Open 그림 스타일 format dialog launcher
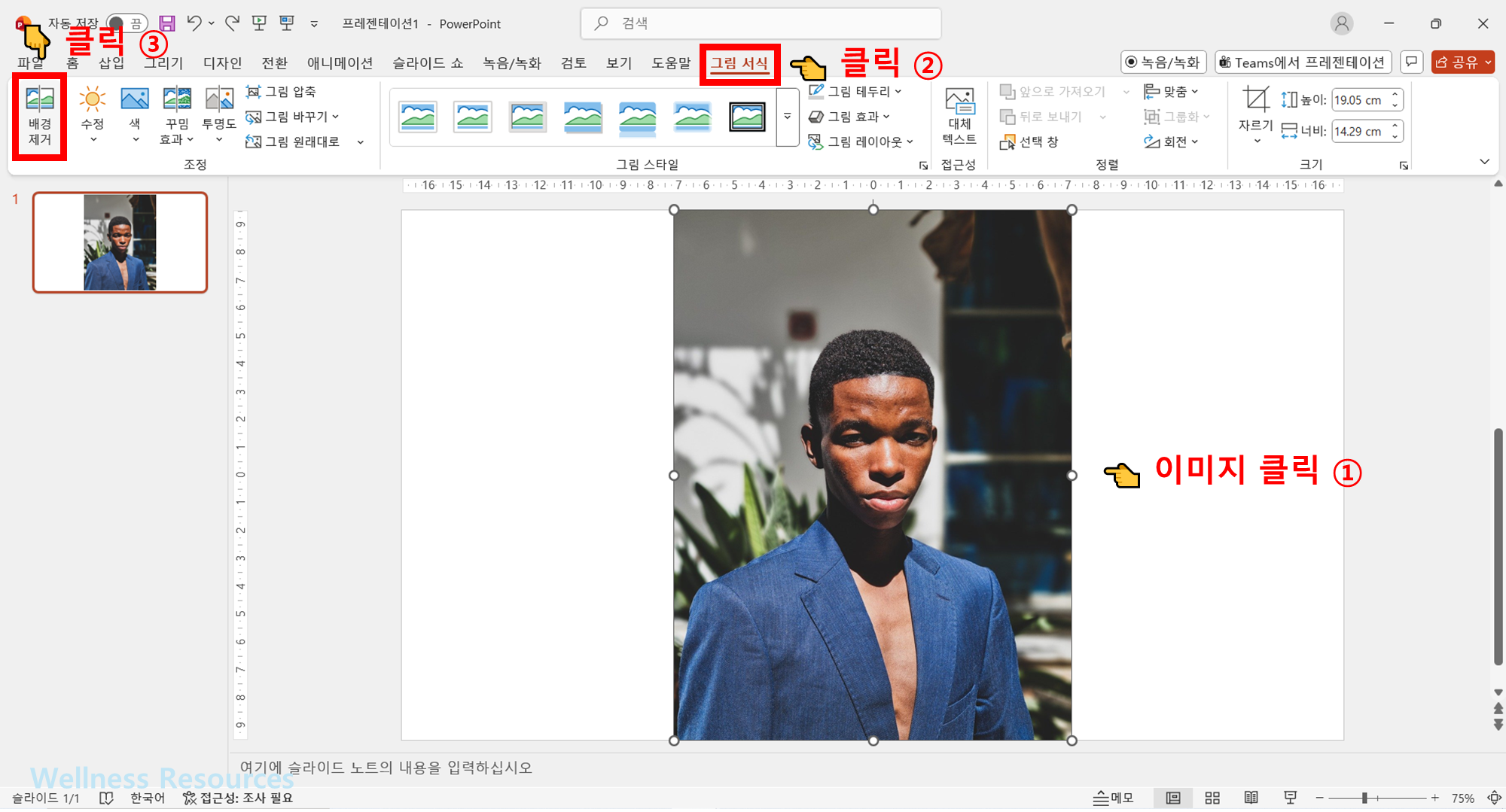The image size is (1506, 812). (x=923, y=166)
